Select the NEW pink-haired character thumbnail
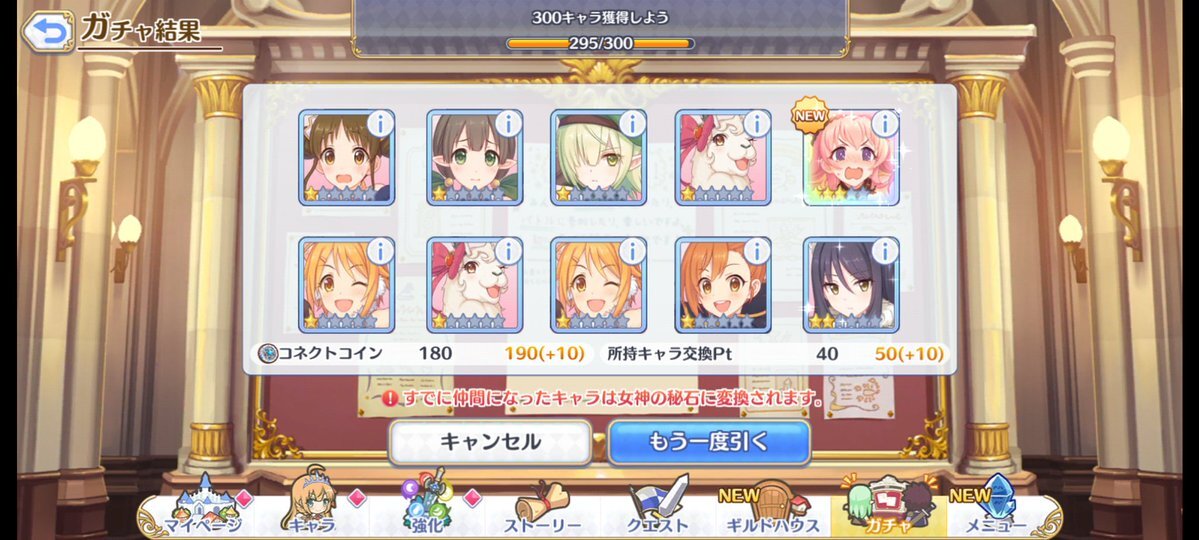 851,158
